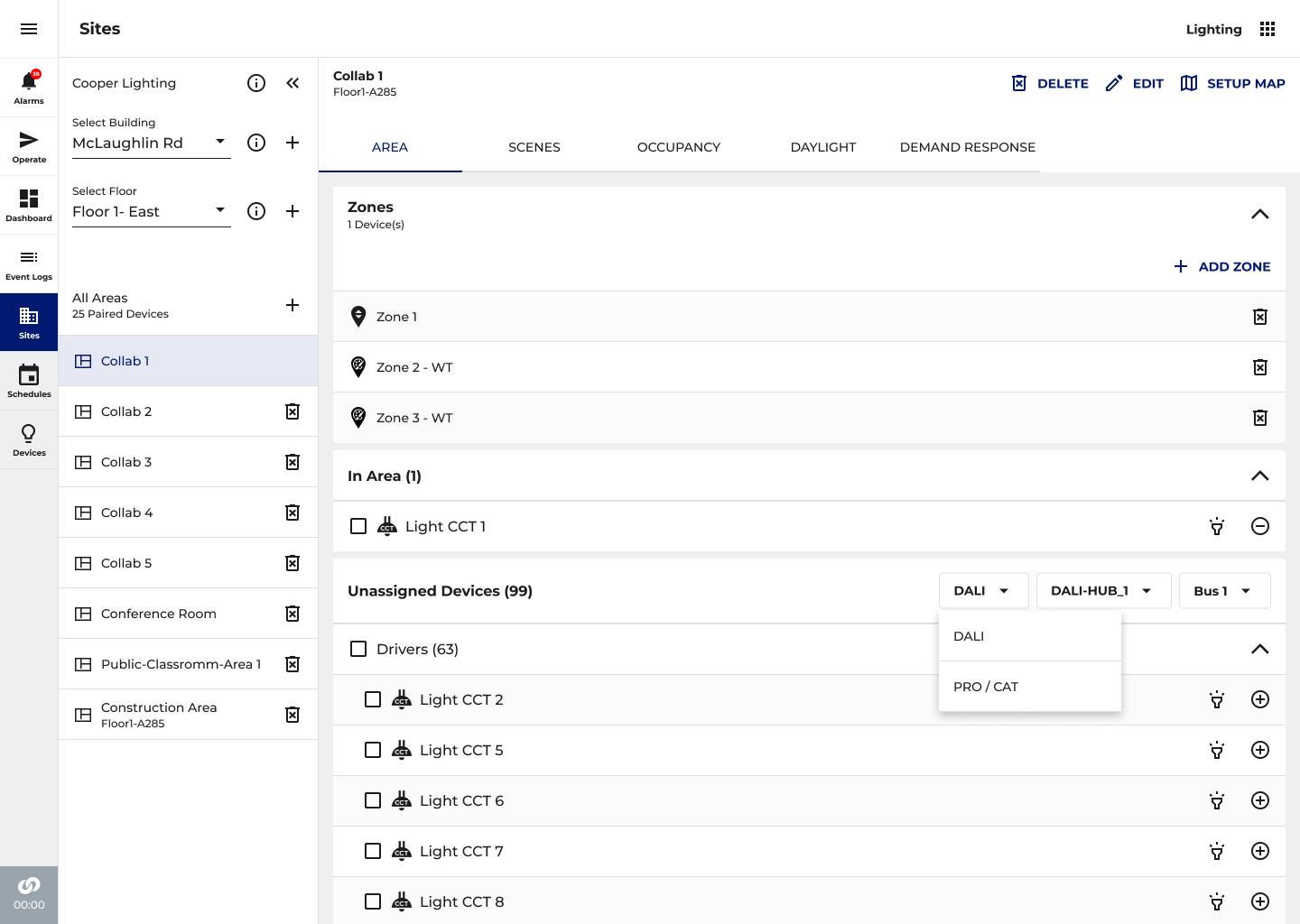This screenshot has height=924, width=1300.
Task: Choose DALI from the dropdown list
Action: pos(1030,636)
